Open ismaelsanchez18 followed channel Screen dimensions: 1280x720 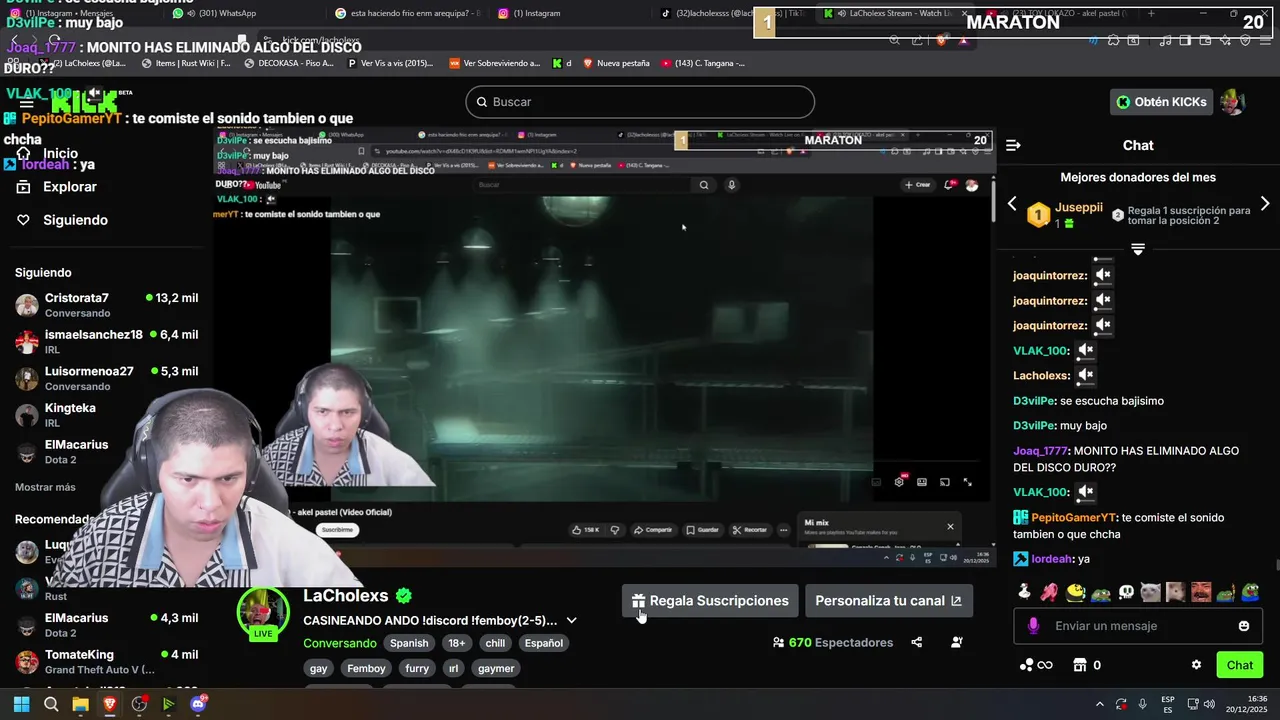point(107,342)
